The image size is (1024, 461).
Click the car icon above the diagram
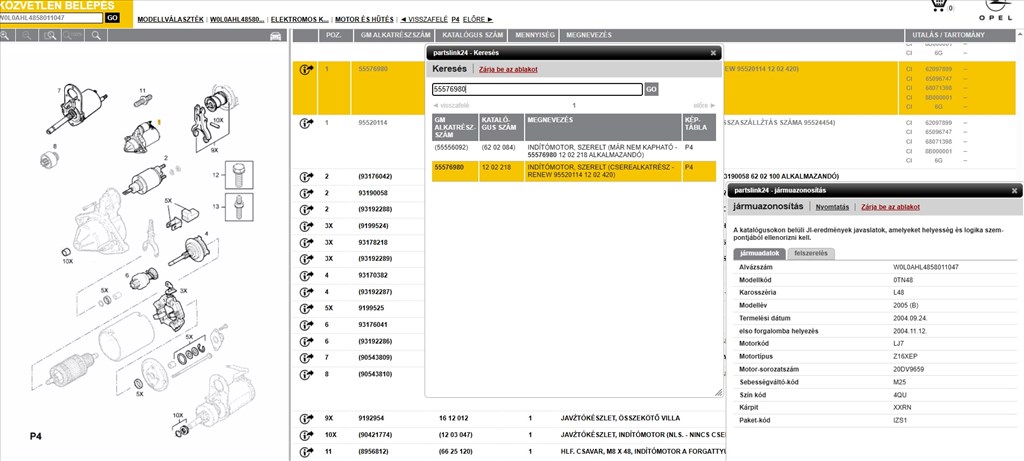point(276,35)
